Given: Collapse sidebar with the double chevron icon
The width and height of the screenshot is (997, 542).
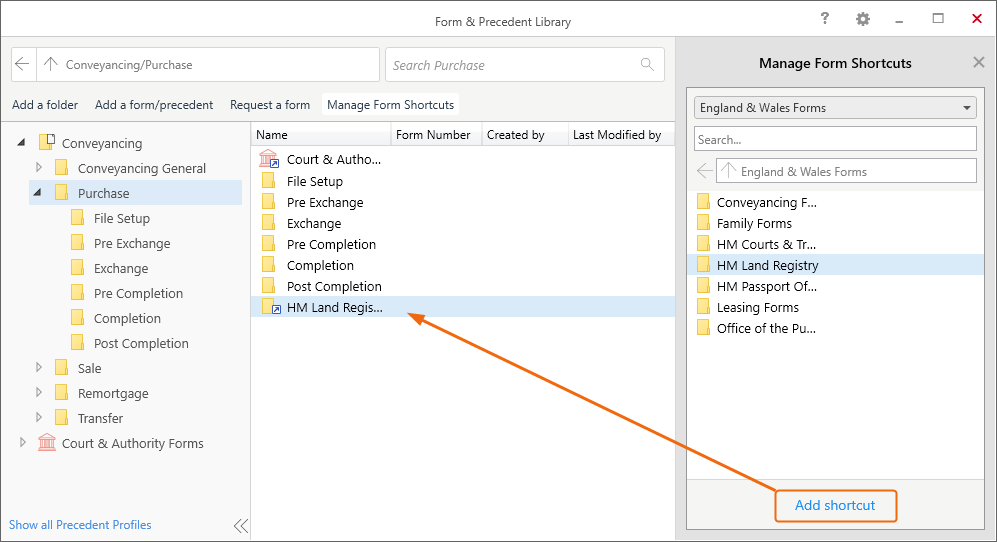Looking at the screenshot, I should pos(240,525).
